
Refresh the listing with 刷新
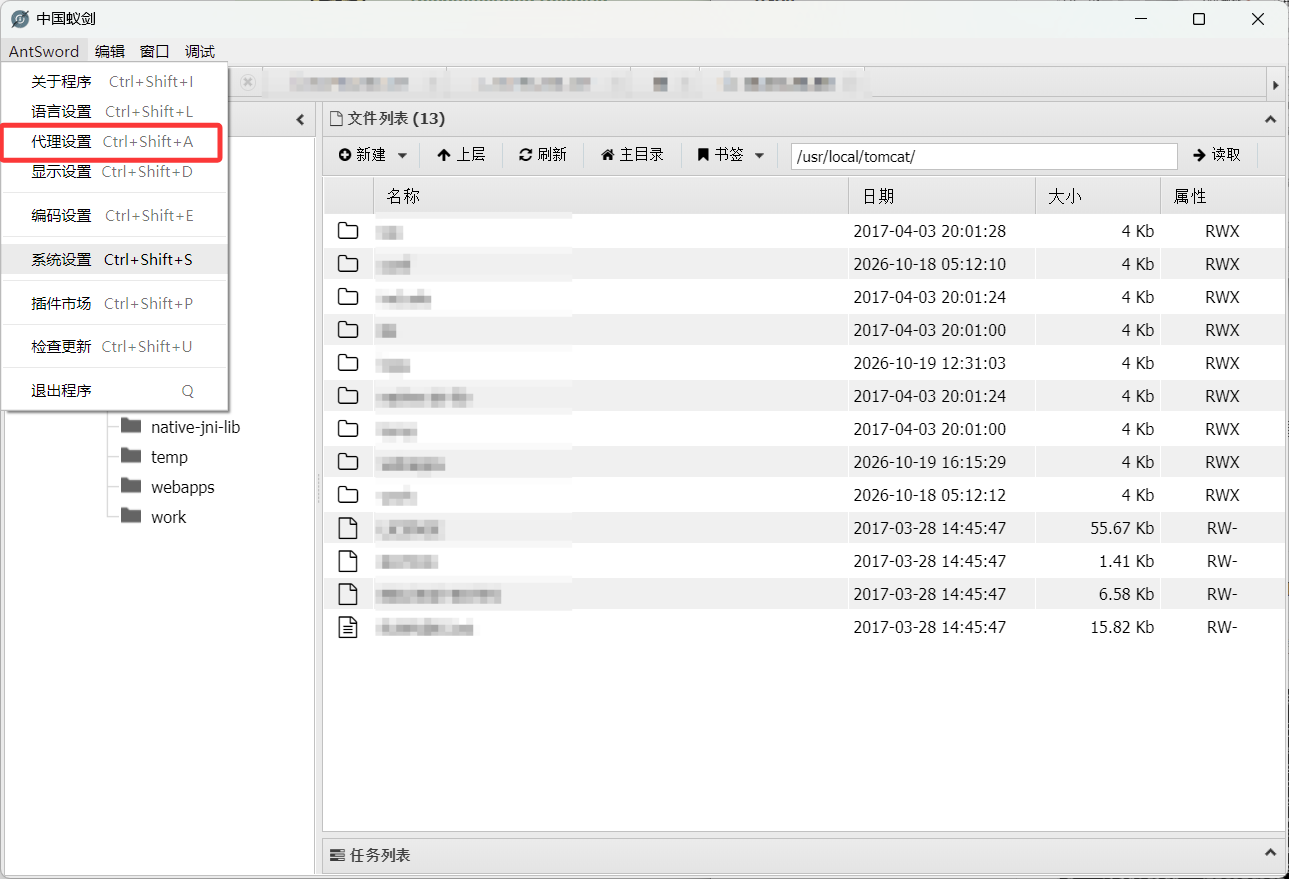click(543, 155)
